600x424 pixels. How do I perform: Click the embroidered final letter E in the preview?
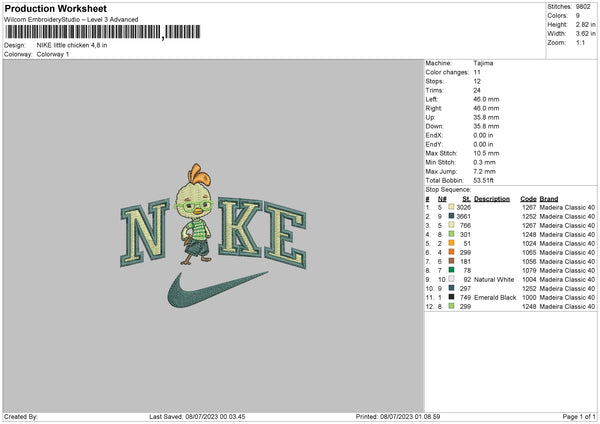tap(285, 235)
